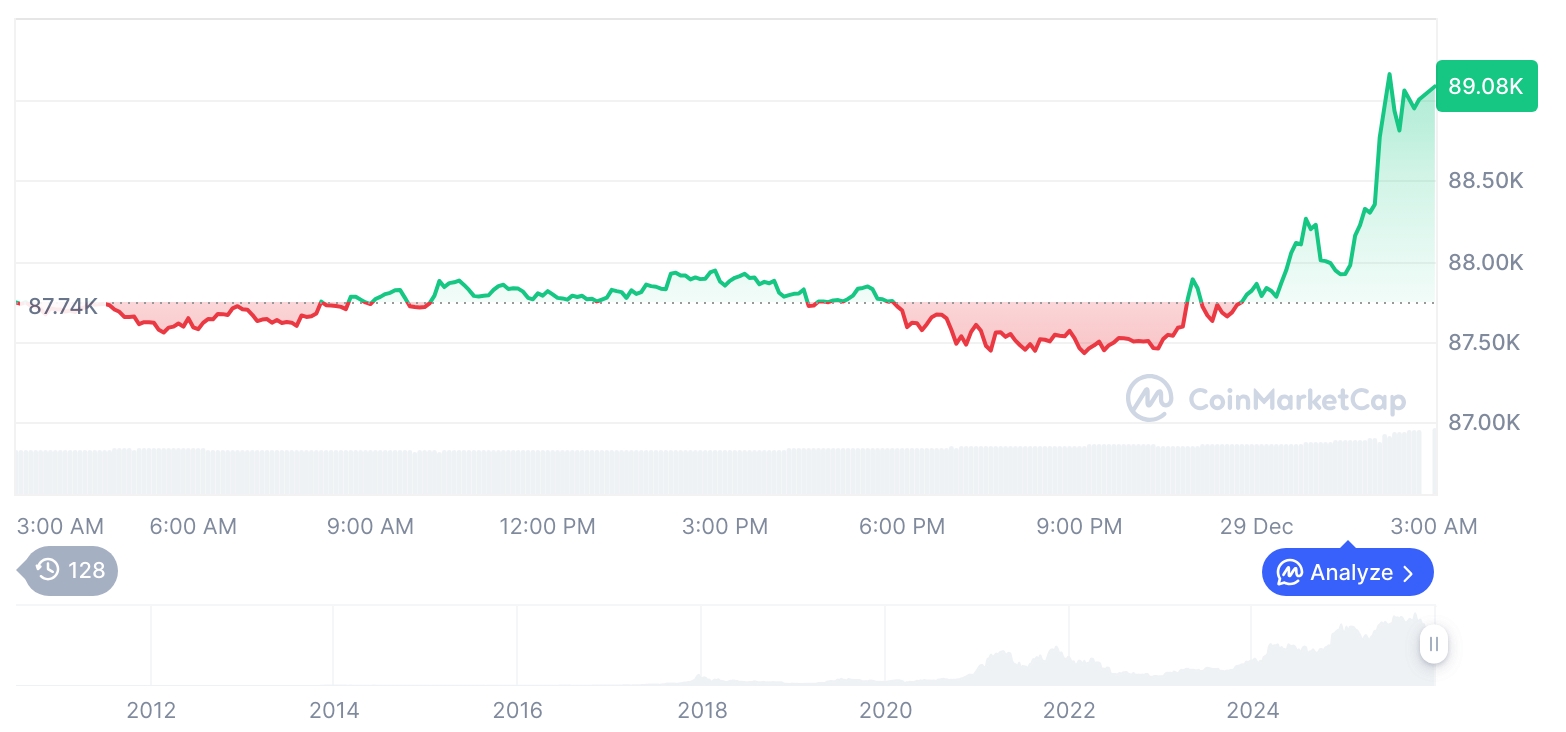Select 2012 on the history timeline
The height and width of the screenshot is (732, 1566).
151,710
